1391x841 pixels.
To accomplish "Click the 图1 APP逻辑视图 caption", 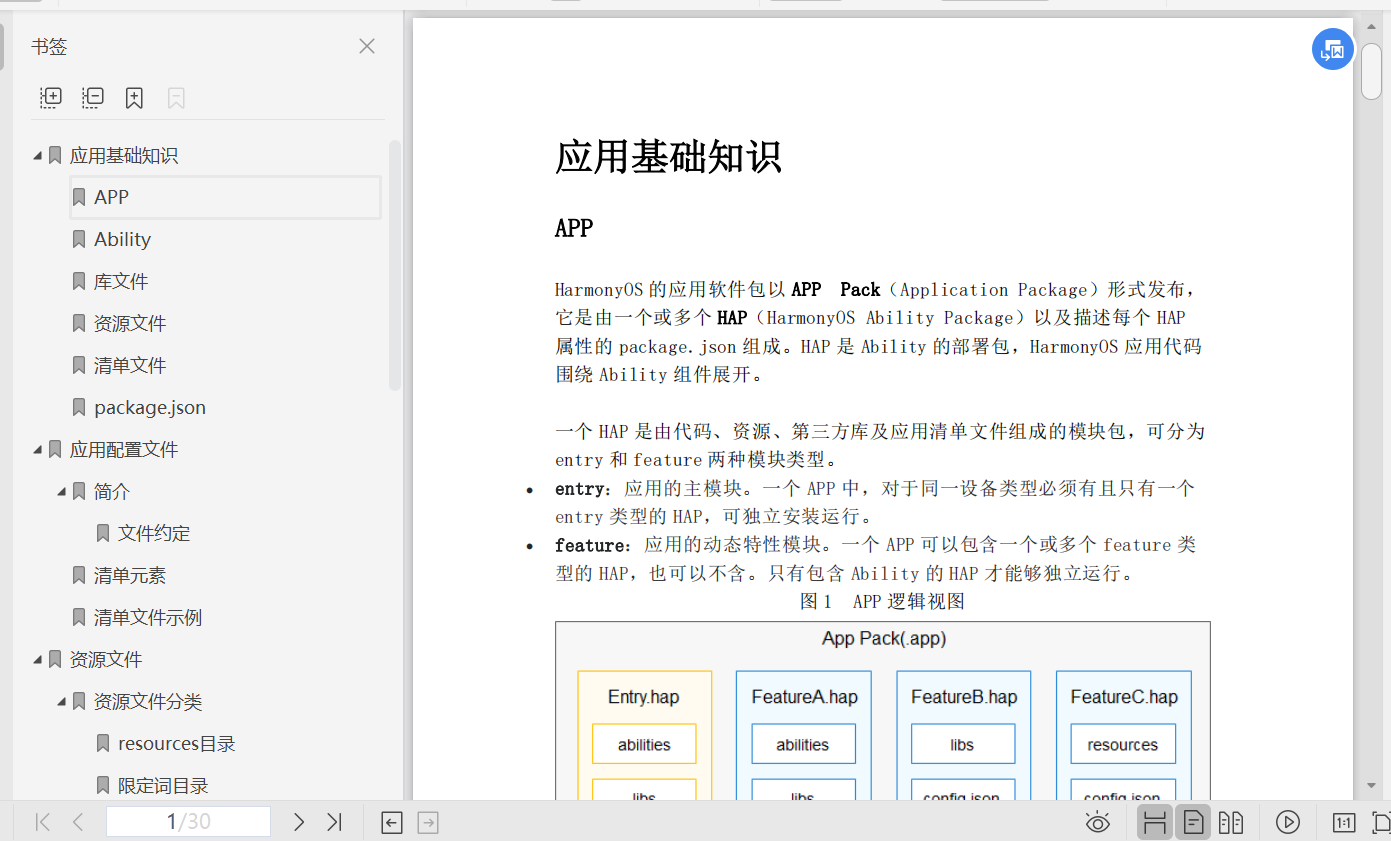I will click(882, 601).
